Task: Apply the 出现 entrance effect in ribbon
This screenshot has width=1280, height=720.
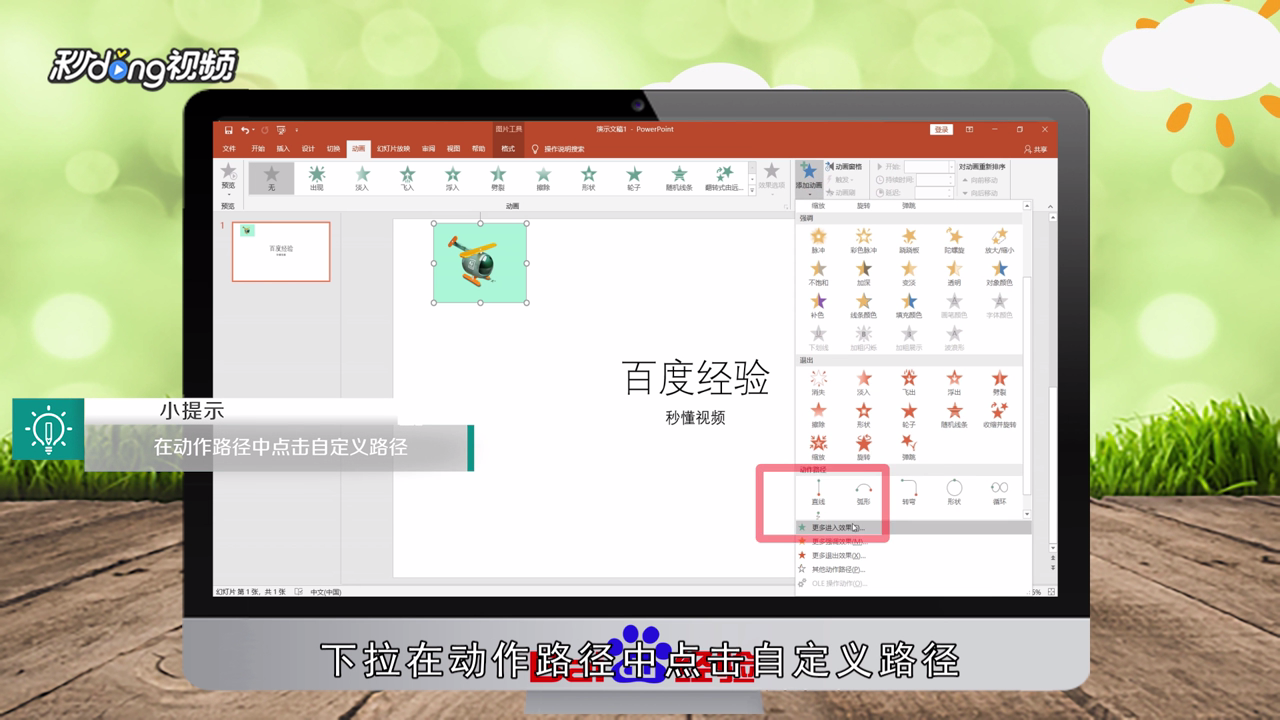Action: coord(316,179)
